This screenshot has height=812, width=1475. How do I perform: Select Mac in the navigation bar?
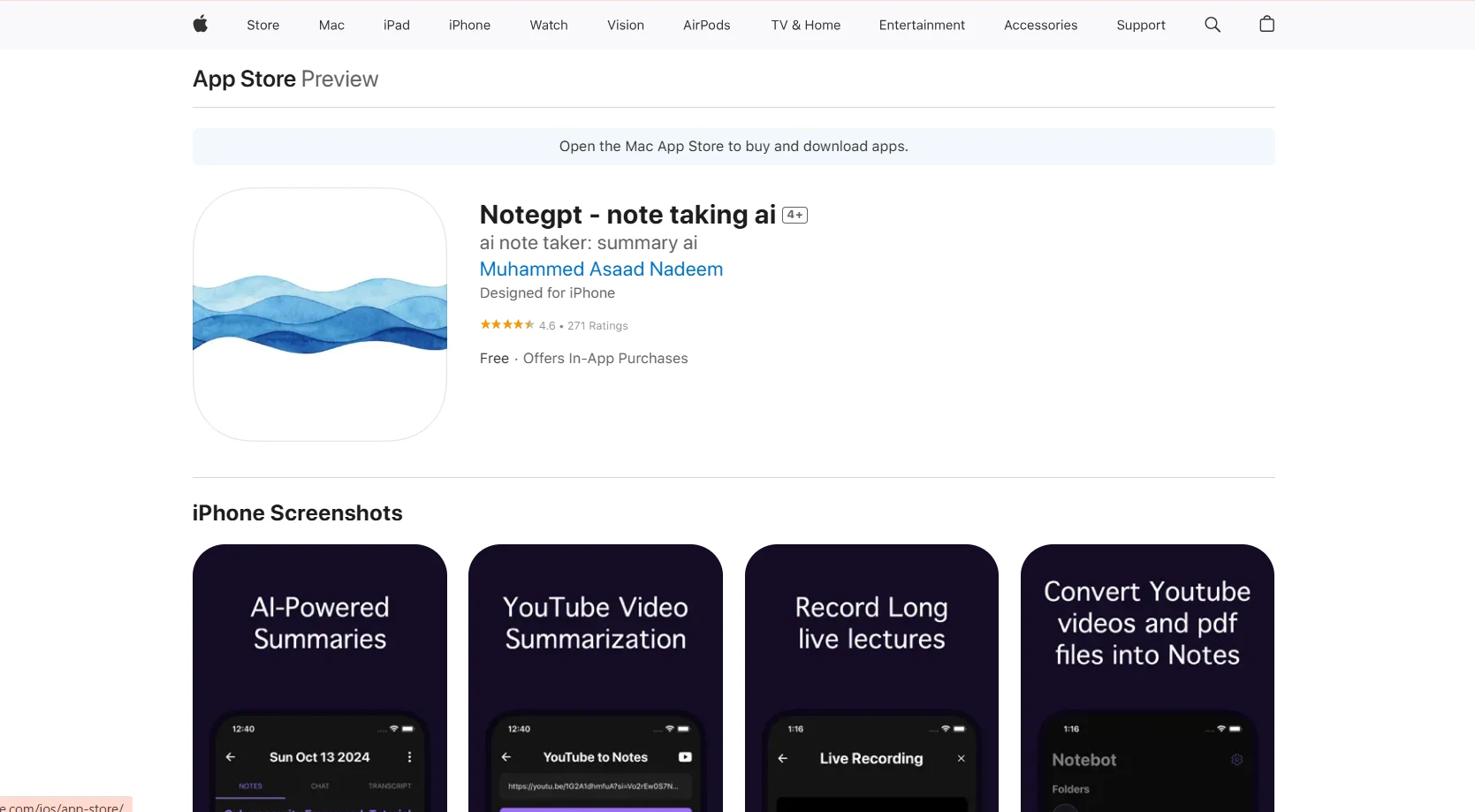[331, 25]
